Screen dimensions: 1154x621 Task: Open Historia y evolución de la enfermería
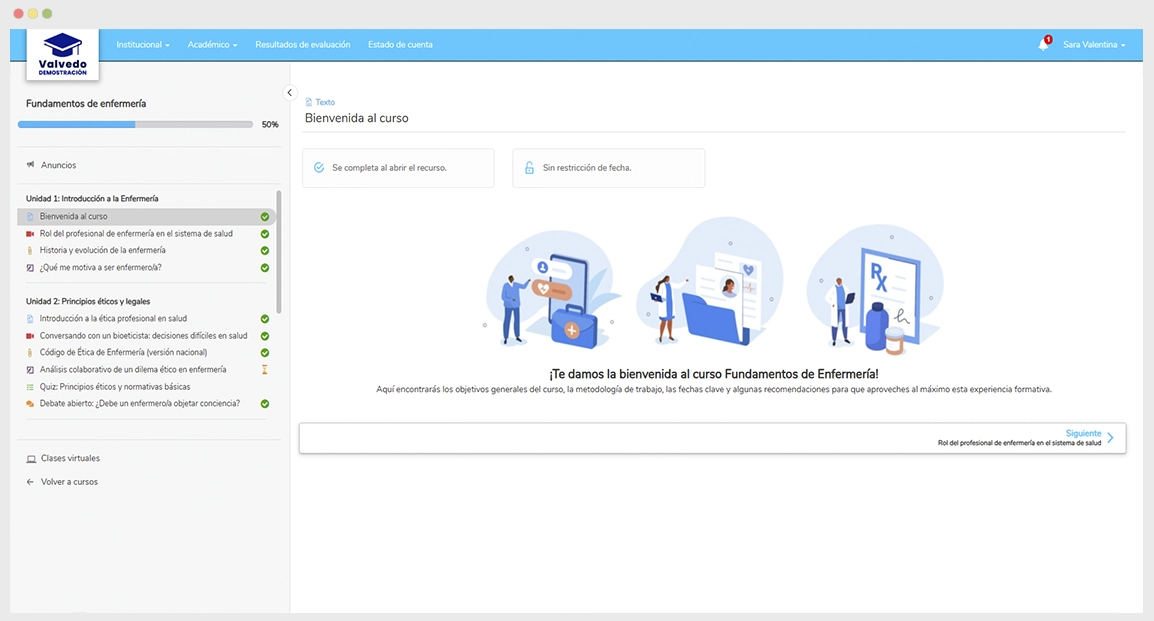[102, 250]
